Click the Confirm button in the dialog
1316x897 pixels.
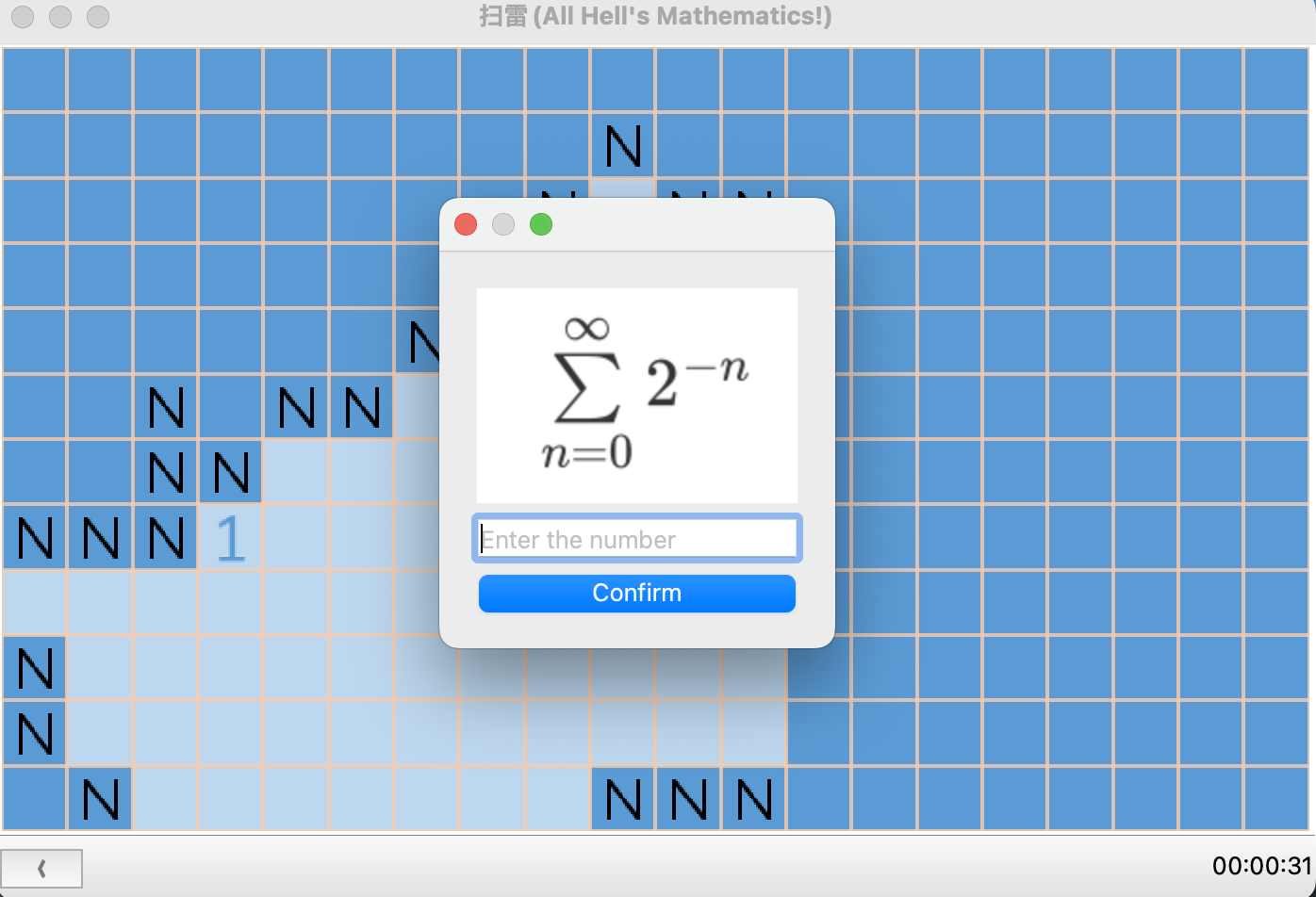pos(637,594)
